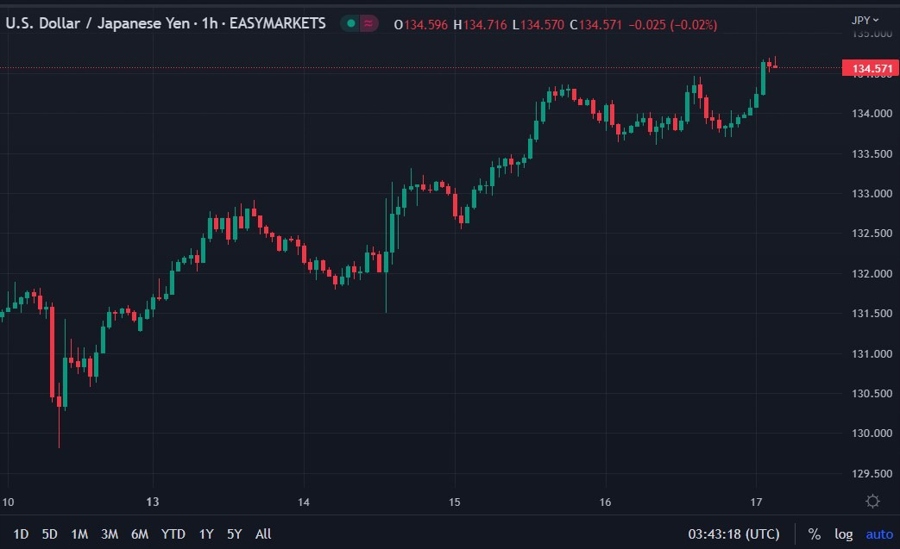Click the high value H134.716
The width and height of the screenshot is (900, 549).
480,25
